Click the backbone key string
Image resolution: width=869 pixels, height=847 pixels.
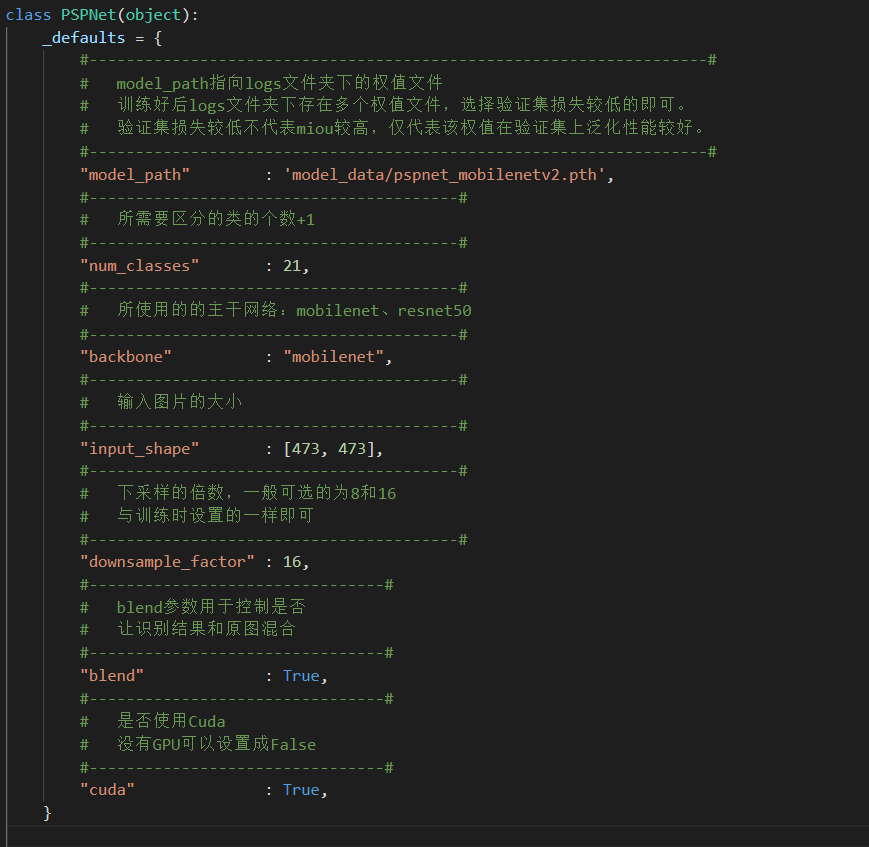coord(125,356)
